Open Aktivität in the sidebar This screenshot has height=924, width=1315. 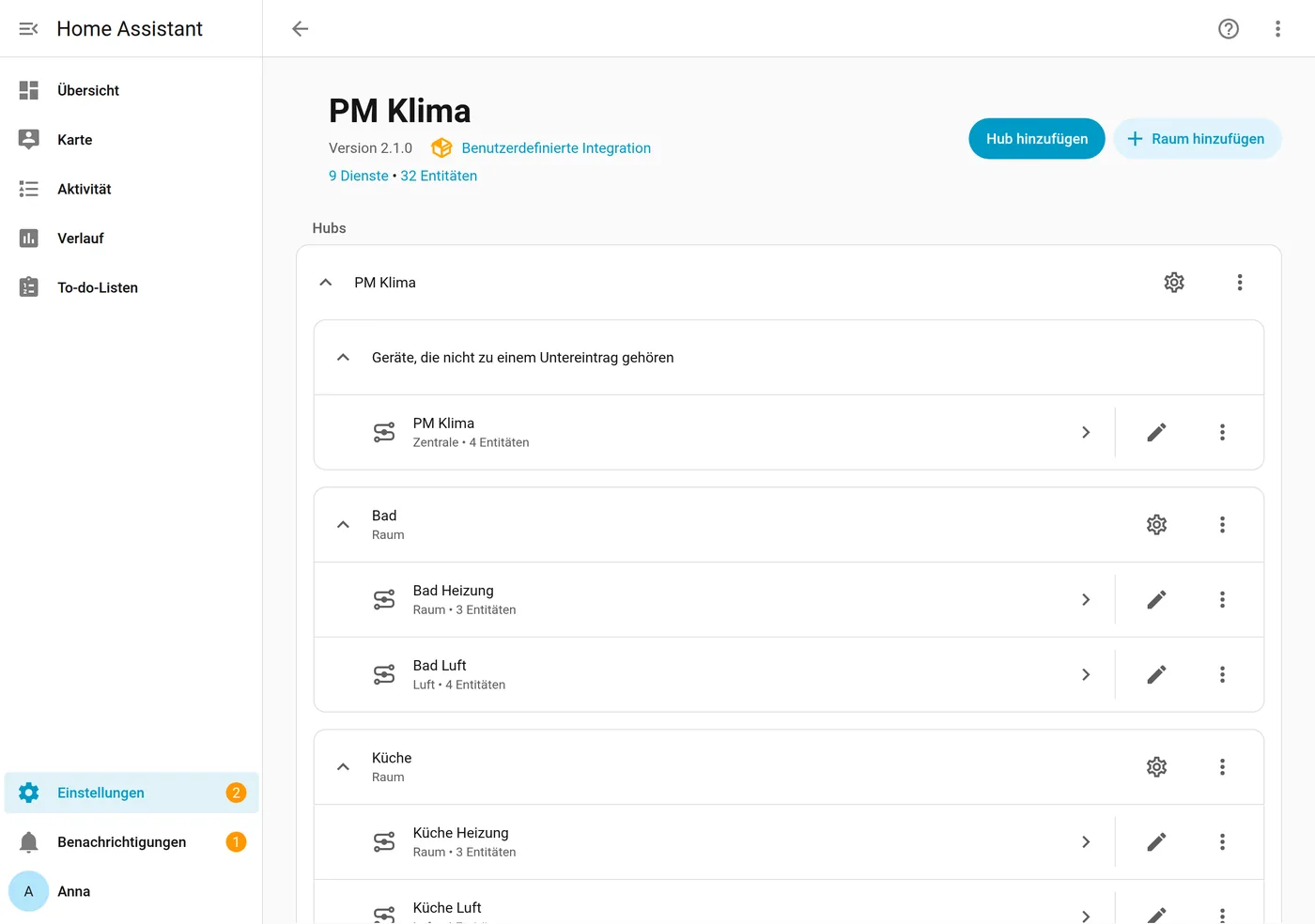131,189
